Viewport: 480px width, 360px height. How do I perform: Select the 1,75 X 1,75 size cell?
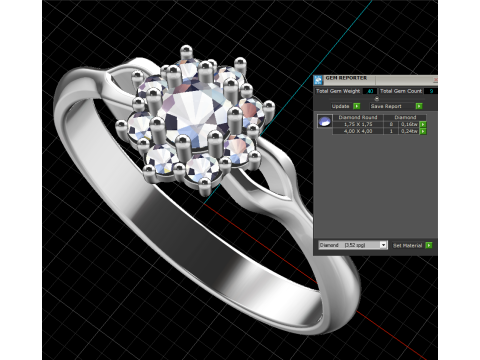point(358,124)
